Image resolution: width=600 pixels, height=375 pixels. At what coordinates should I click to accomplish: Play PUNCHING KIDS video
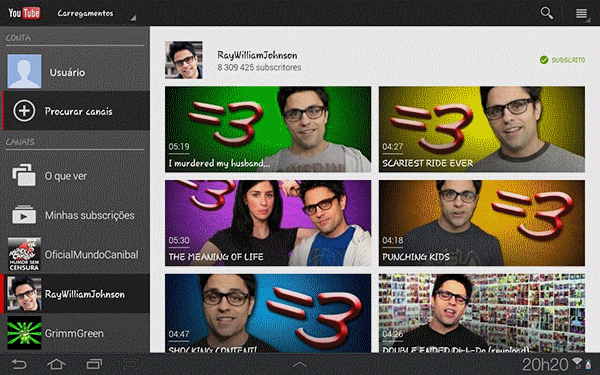(x=482, y=223)
